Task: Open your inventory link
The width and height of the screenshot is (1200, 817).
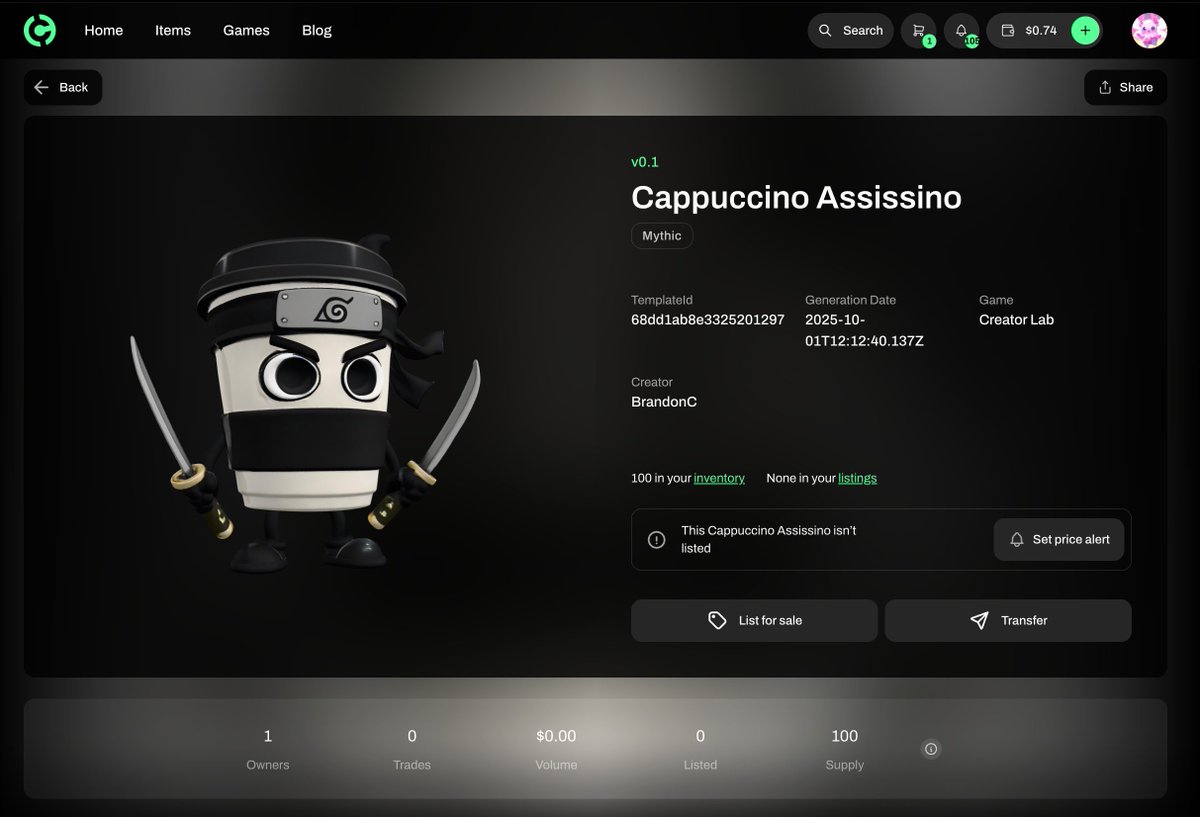Action: (719, 478)
